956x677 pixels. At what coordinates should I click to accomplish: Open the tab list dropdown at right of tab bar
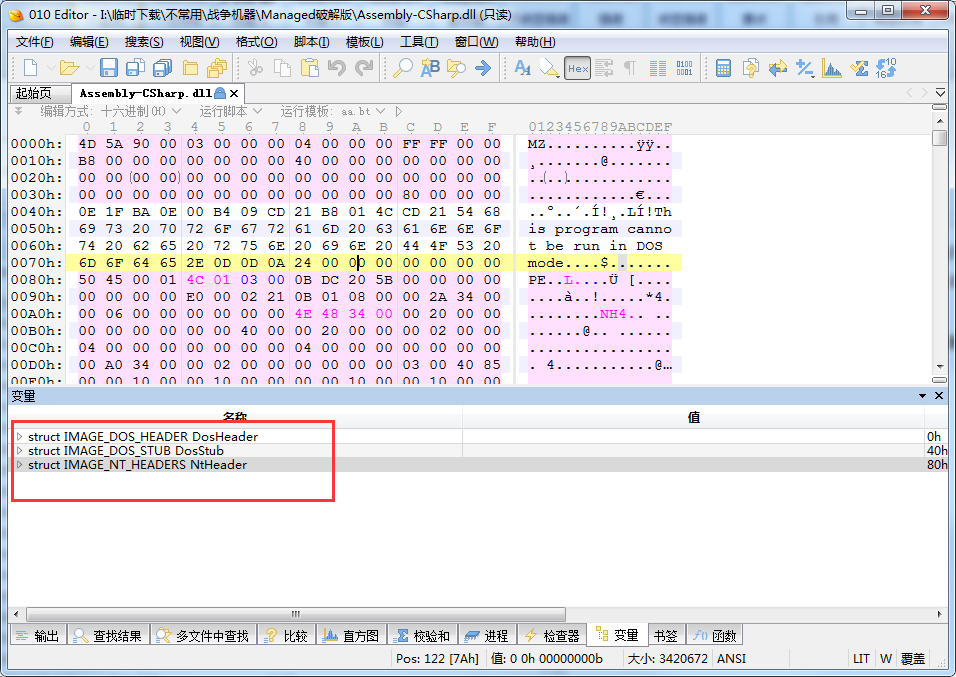point(940,93)
